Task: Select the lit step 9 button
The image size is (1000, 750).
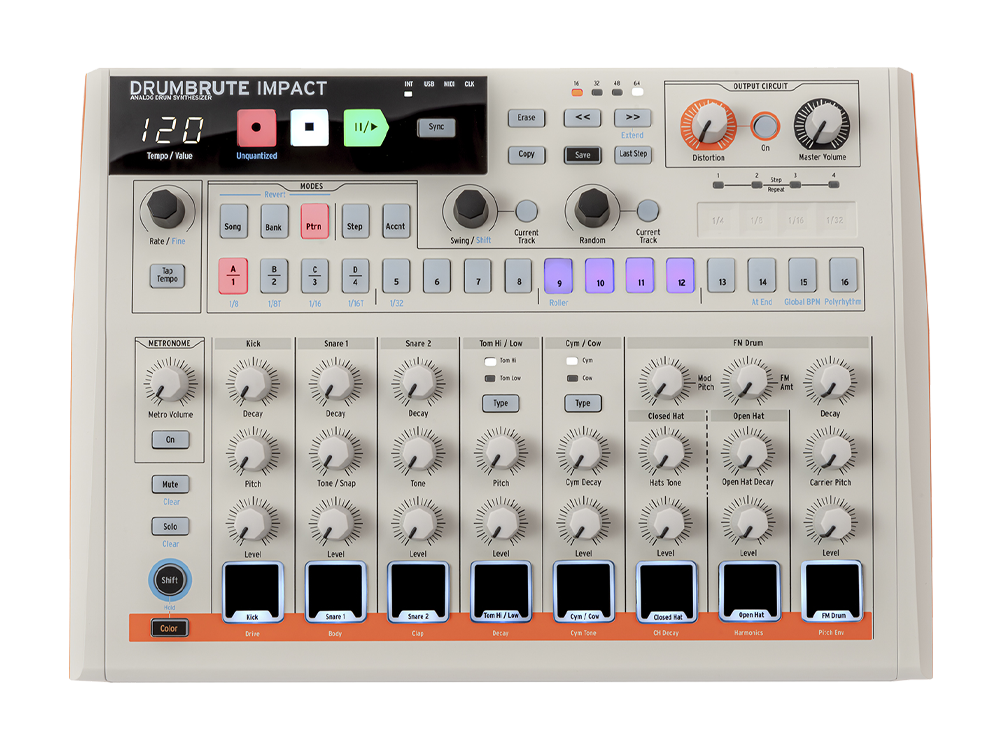Action: [x=558, y=274]
